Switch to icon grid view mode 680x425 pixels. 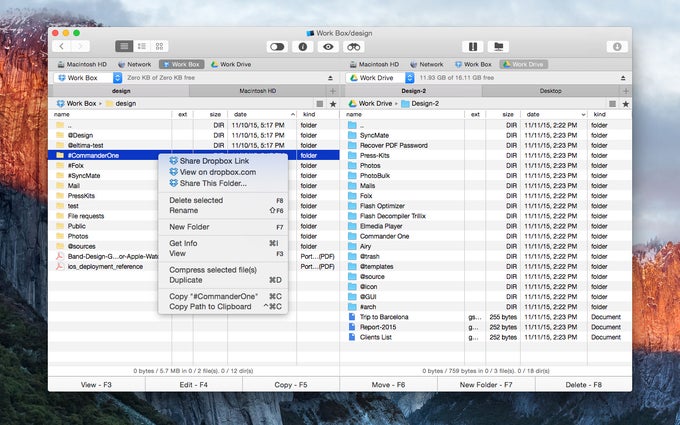click(x=159, y=46)
